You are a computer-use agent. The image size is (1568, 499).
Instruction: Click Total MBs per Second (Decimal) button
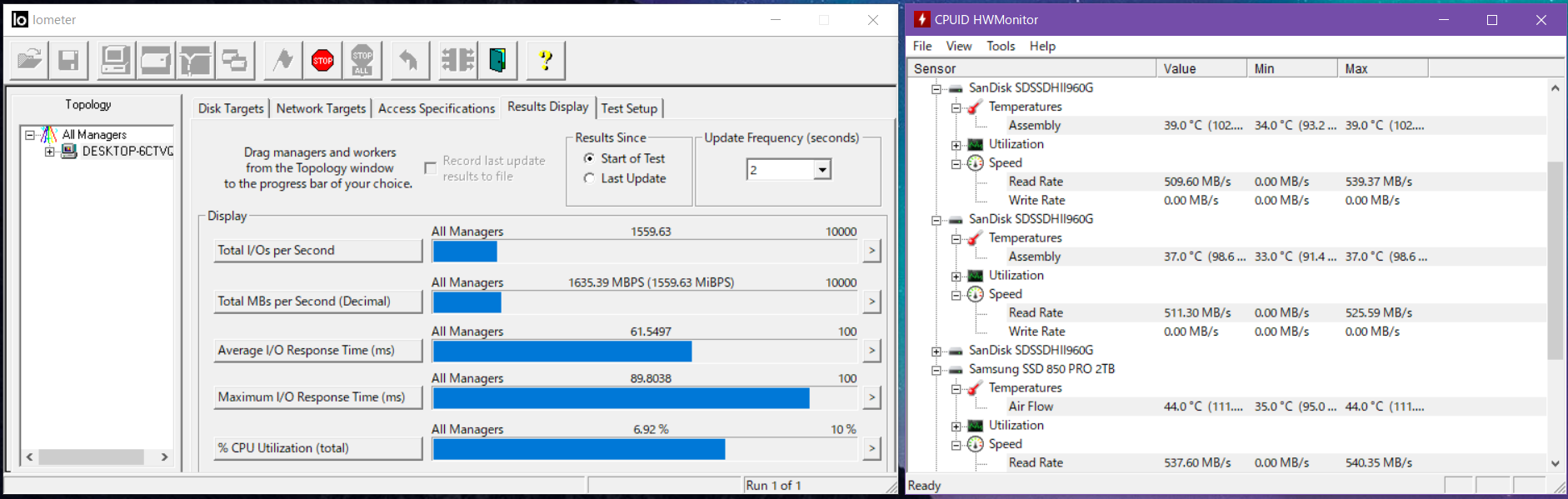[318, 302]
